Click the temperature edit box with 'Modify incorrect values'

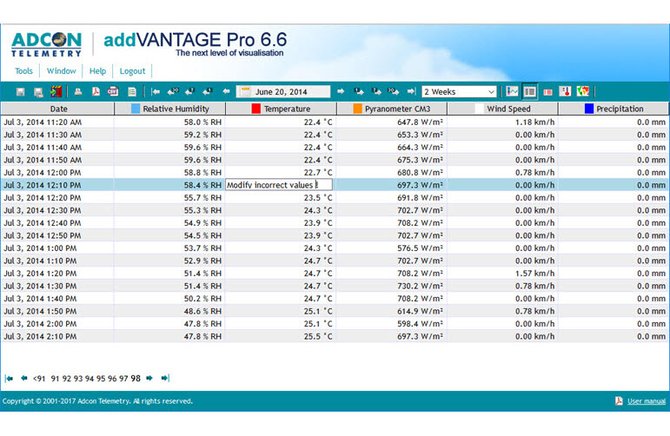pos(279,185)
